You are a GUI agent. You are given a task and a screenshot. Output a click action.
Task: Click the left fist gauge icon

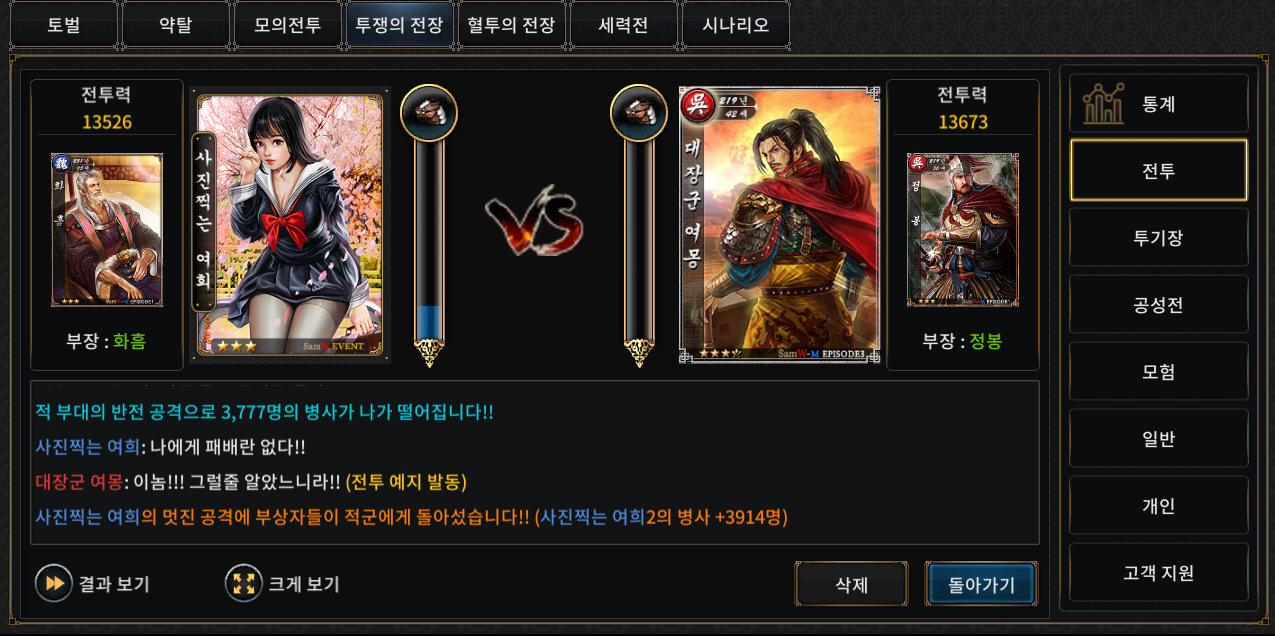click(x=429, y=113)
